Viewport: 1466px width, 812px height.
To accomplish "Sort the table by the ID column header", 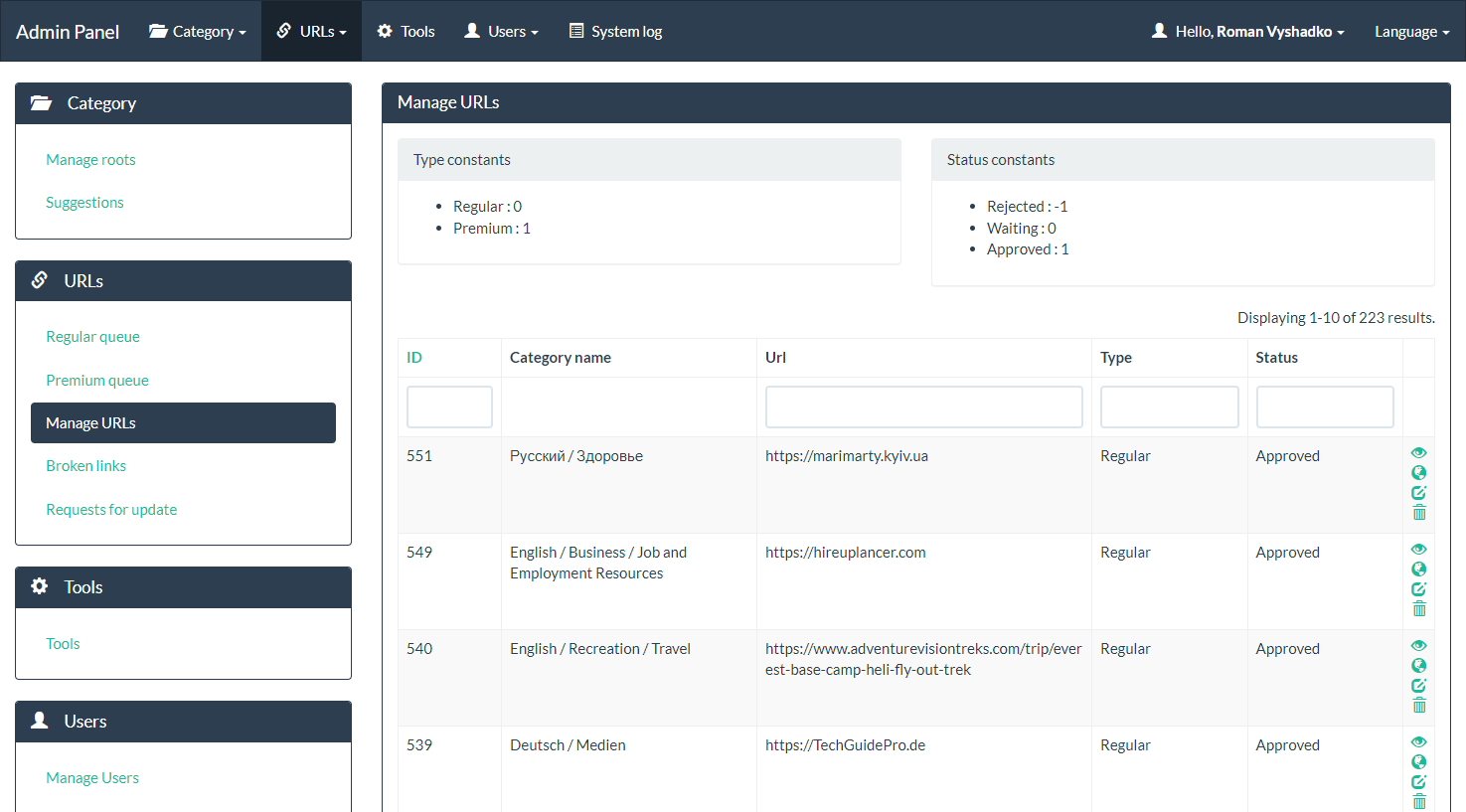I will (x=414, y=358).
